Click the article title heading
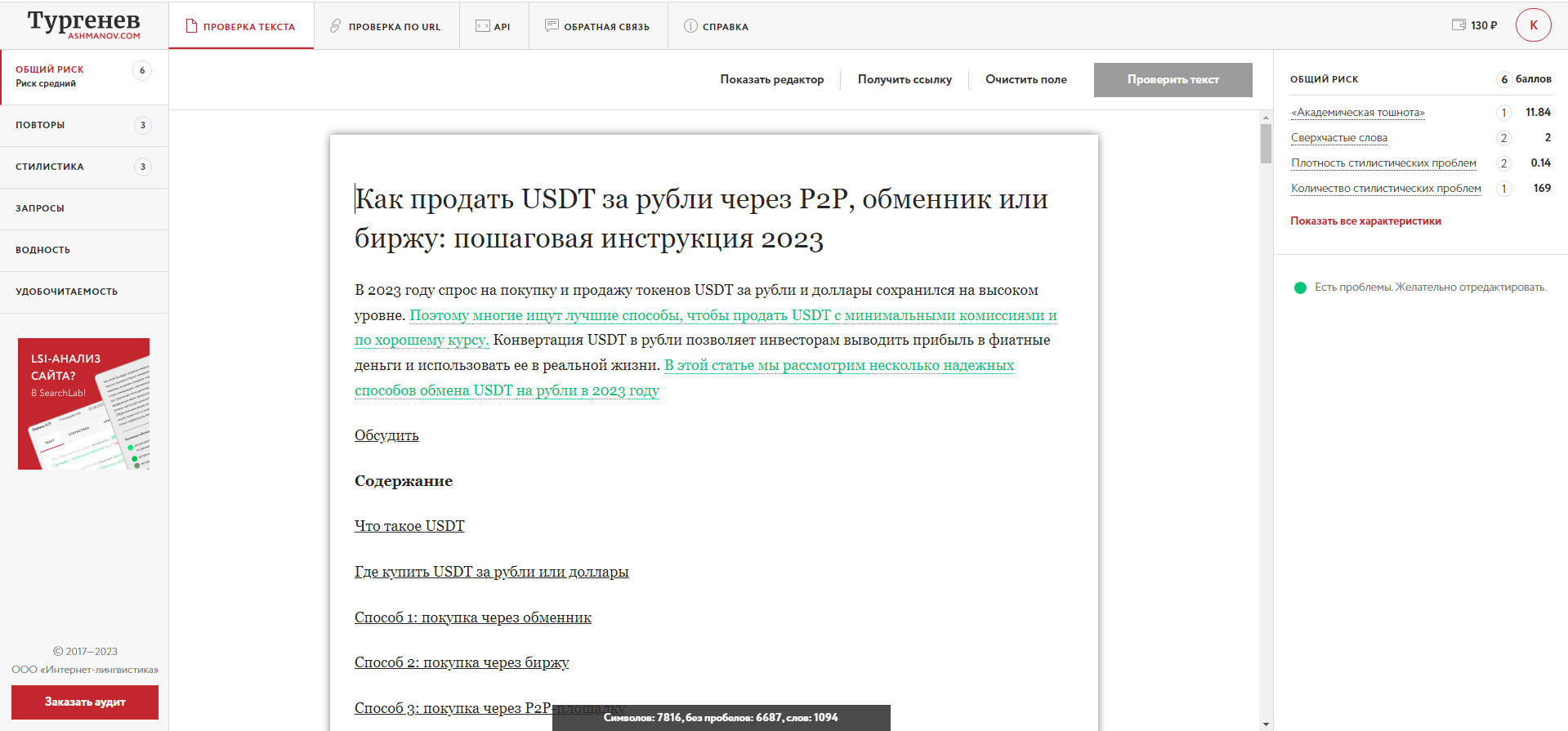This screenshot has height=731, width=1568. (x=701, y=218)
